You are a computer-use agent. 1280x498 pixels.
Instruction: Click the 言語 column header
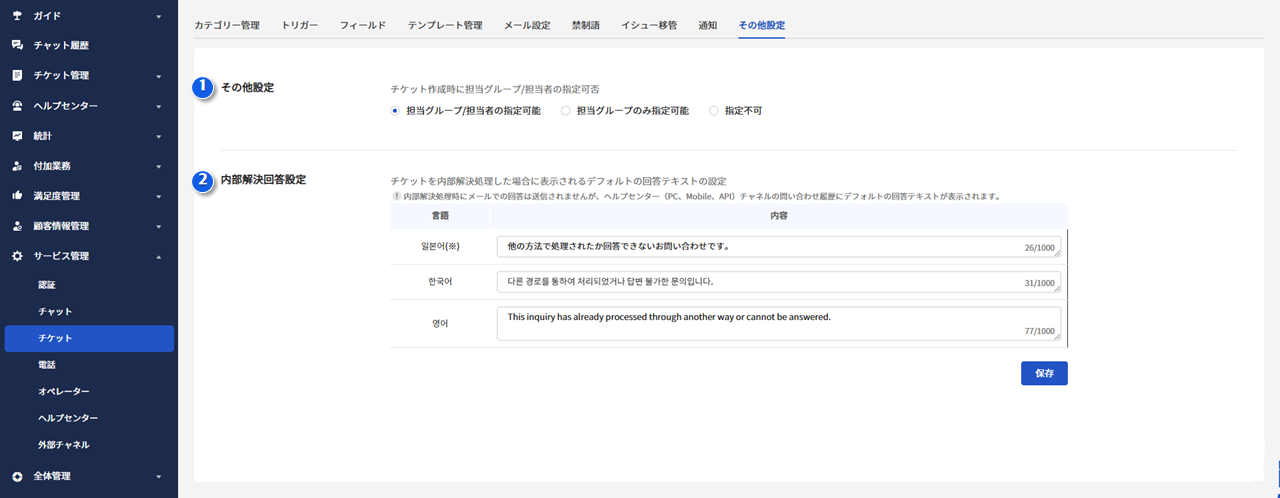pyautogui.click(x=440, y=215)
